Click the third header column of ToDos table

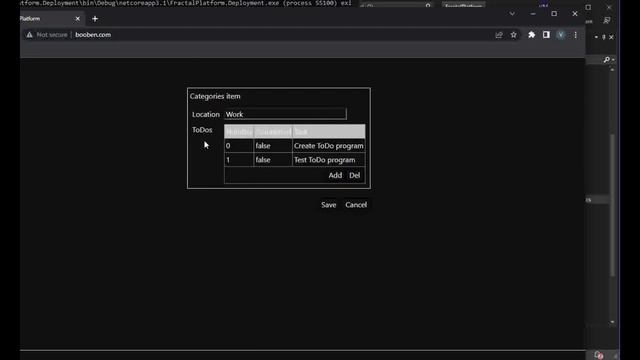(x=329, y=131)
